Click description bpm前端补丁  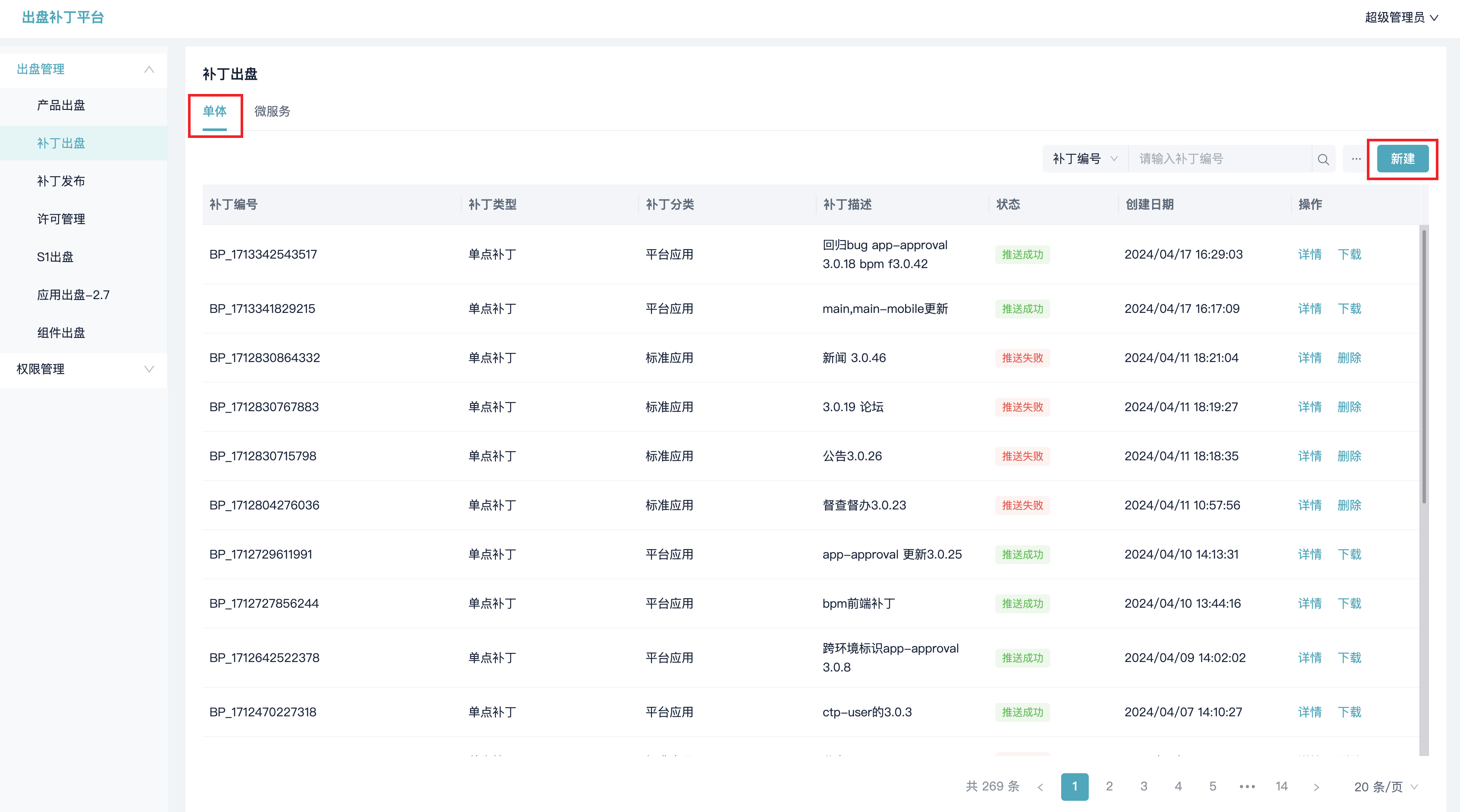(x=858, y=603)
